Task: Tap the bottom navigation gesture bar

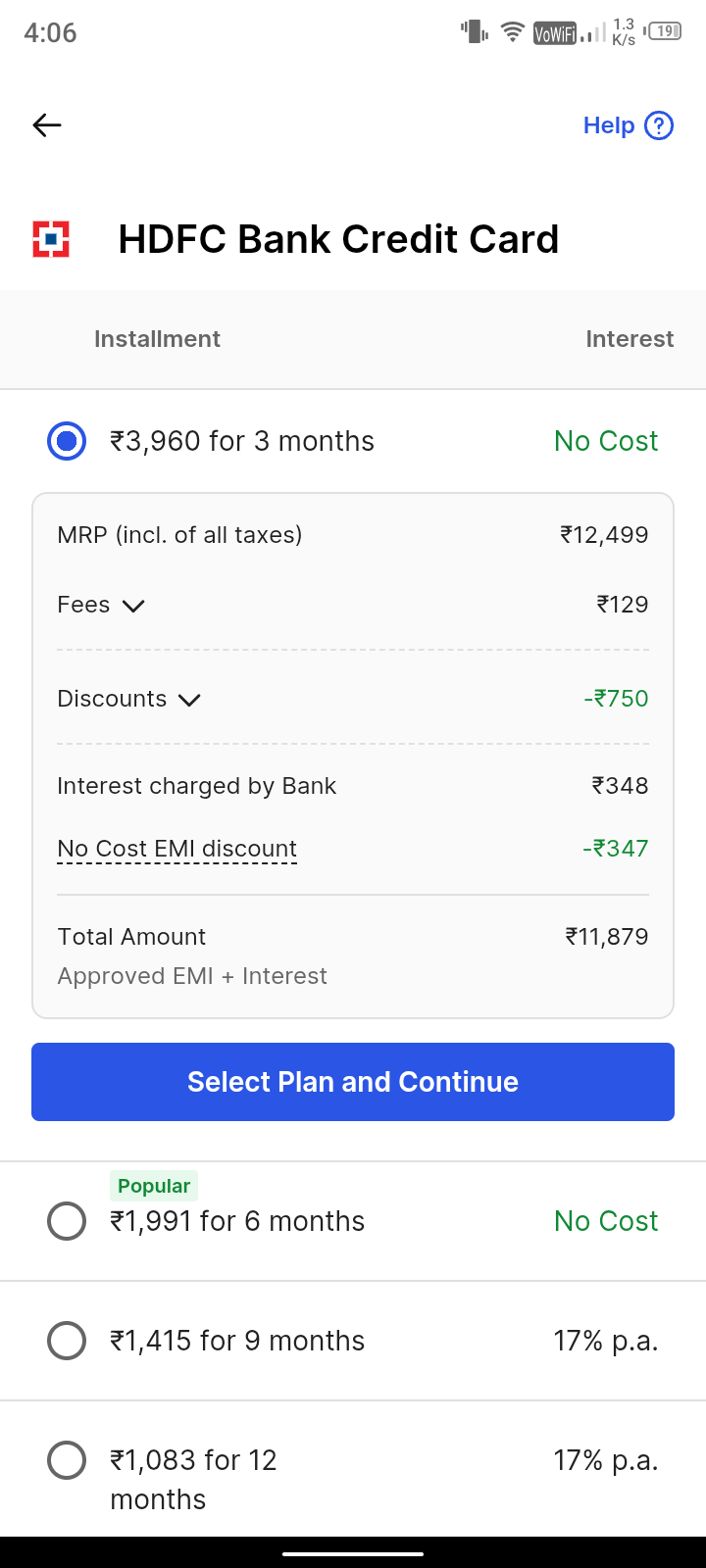Action: [x=353, y=1553]
